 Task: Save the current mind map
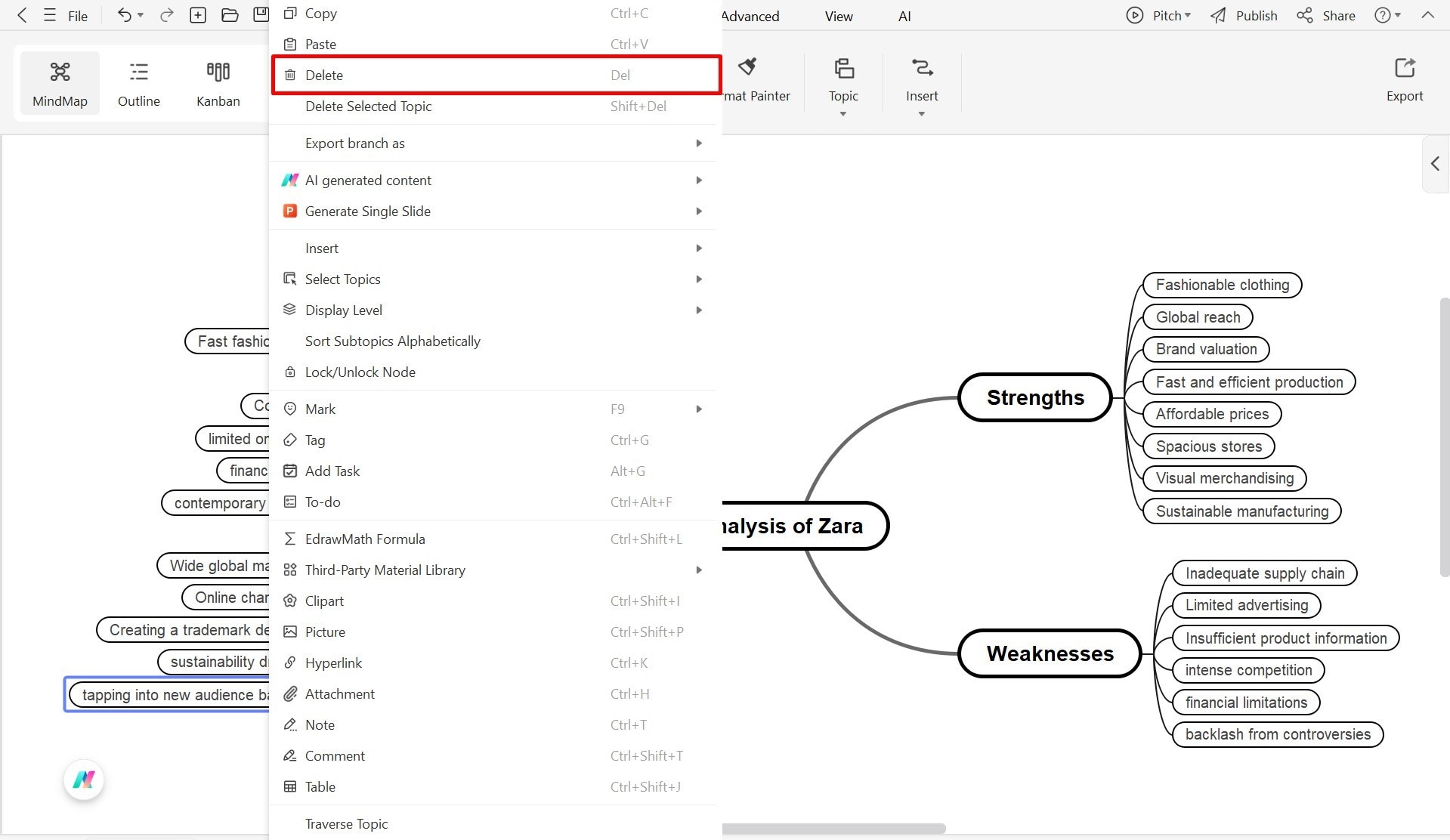point(261,14)
